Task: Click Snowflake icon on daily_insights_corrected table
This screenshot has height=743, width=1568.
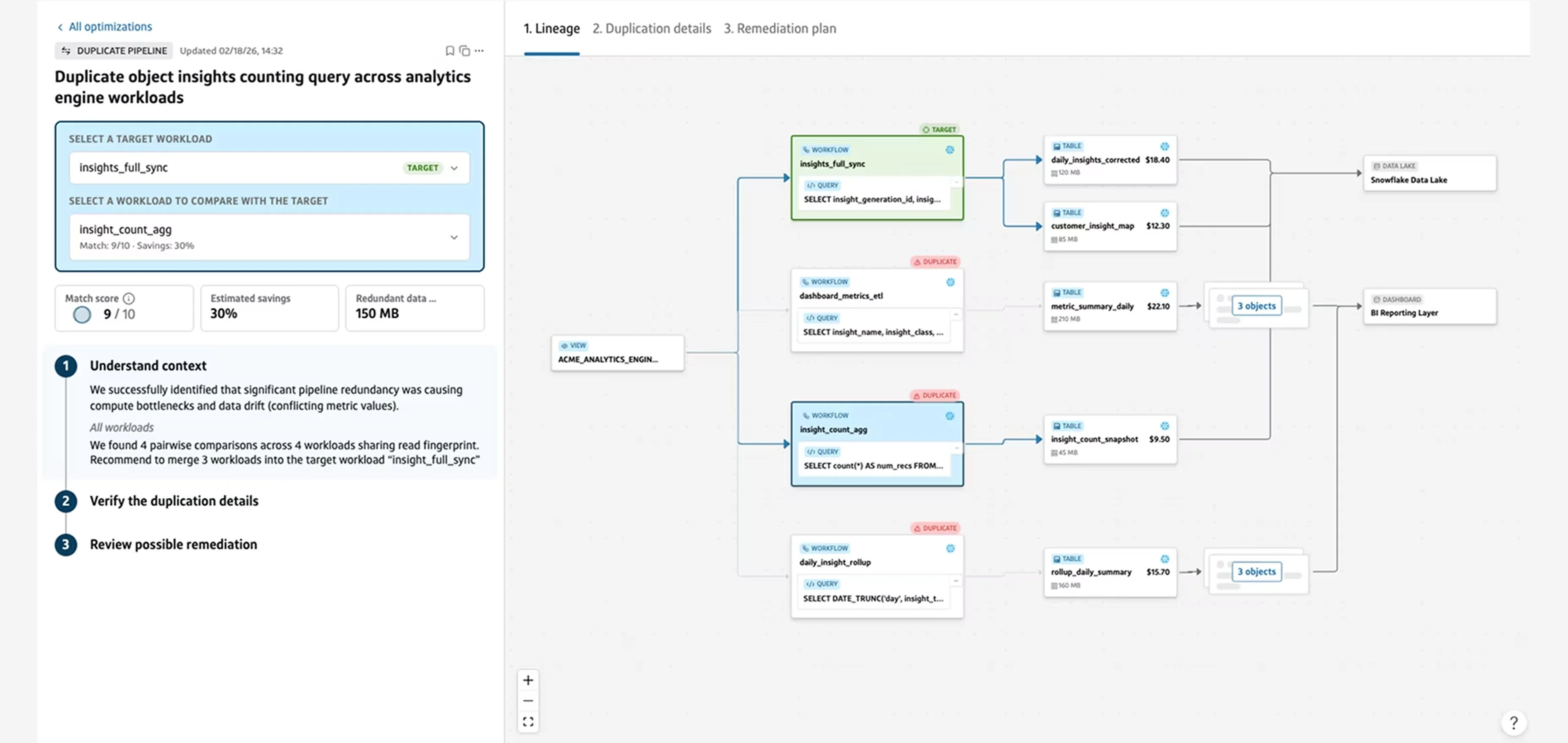Action: pos(1164,146)
